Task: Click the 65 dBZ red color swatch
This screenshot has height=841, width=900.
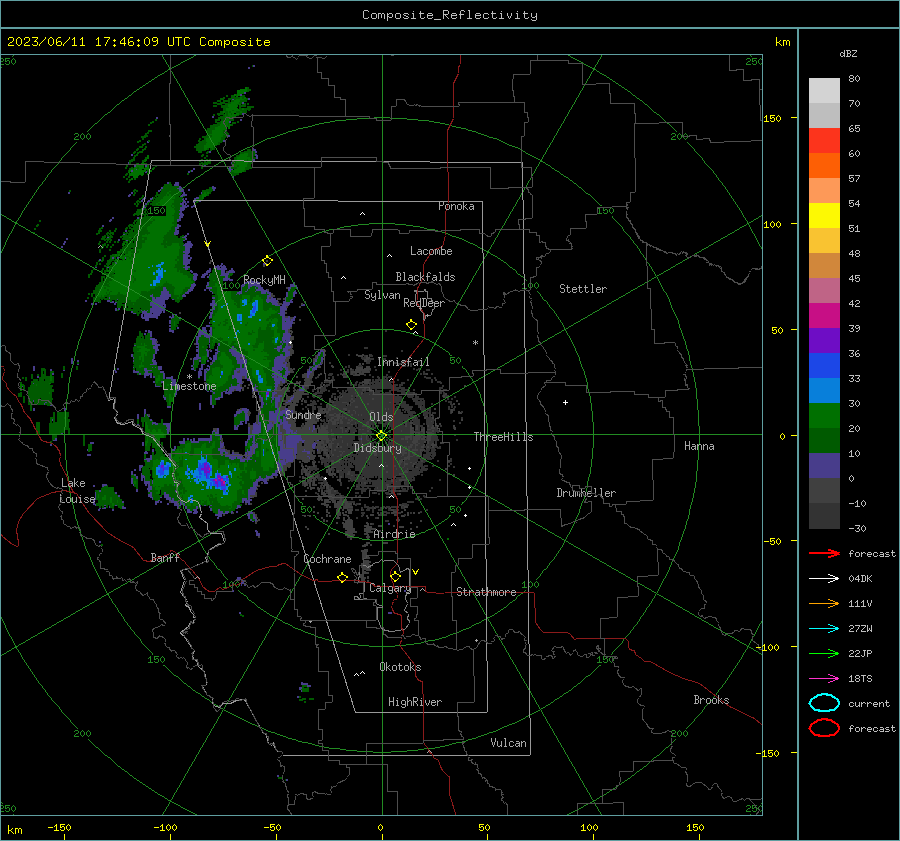Action: click(x=824, y=141)
